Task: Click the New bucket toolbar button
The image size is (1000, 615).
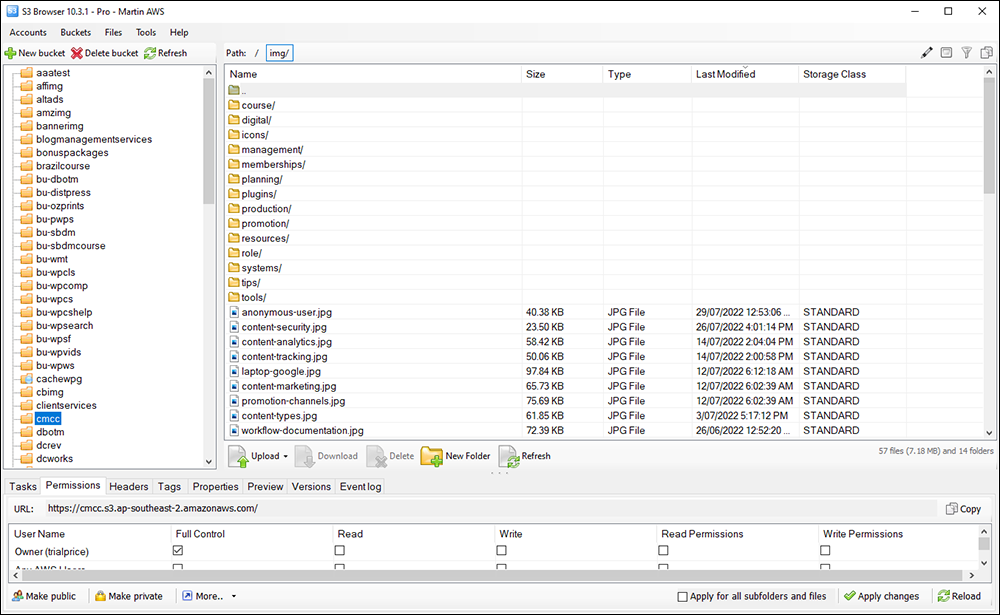Action: click(35, 53)
